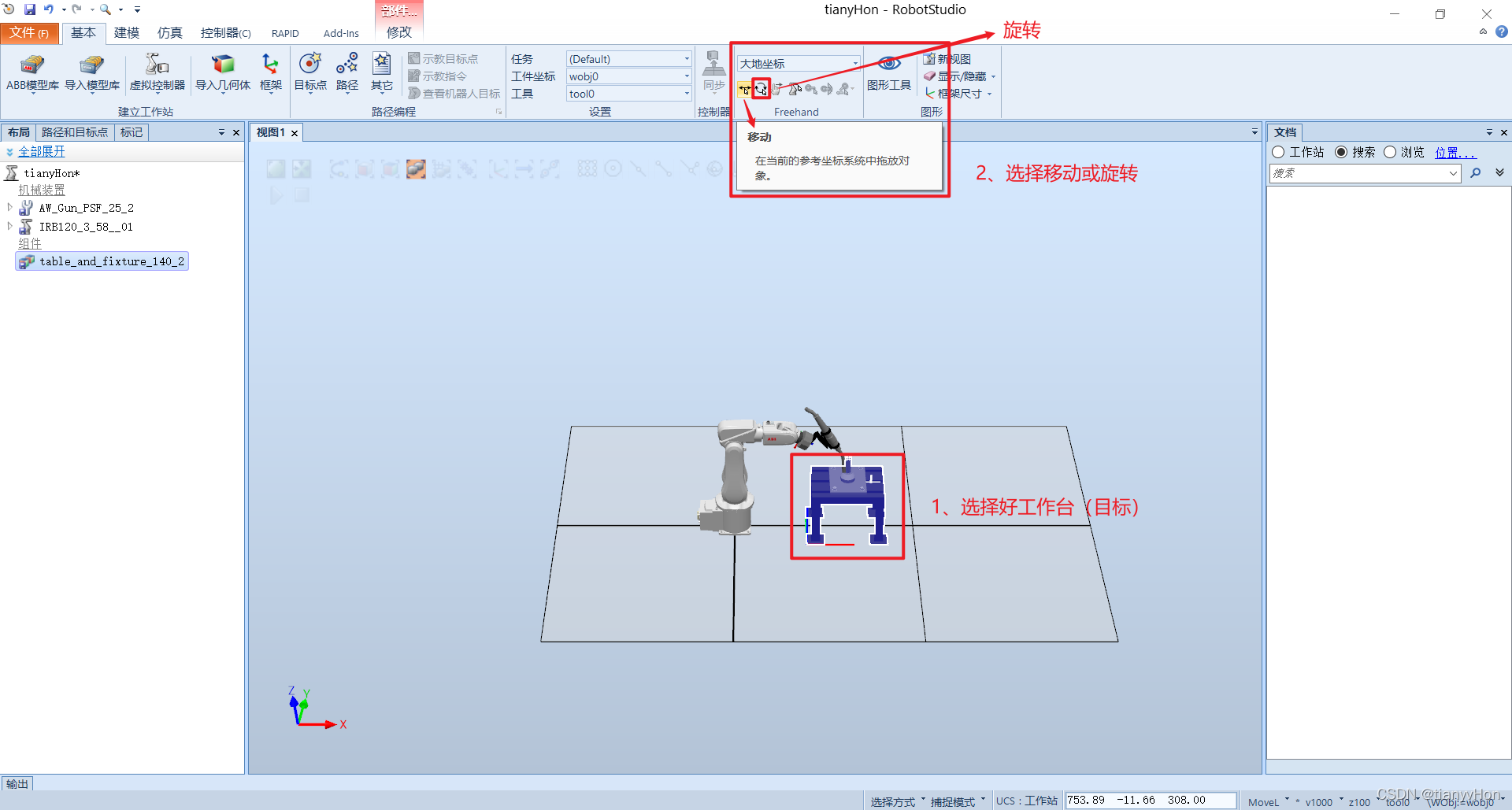Open the wobj0 workobject dropdown

coord(628,76)
